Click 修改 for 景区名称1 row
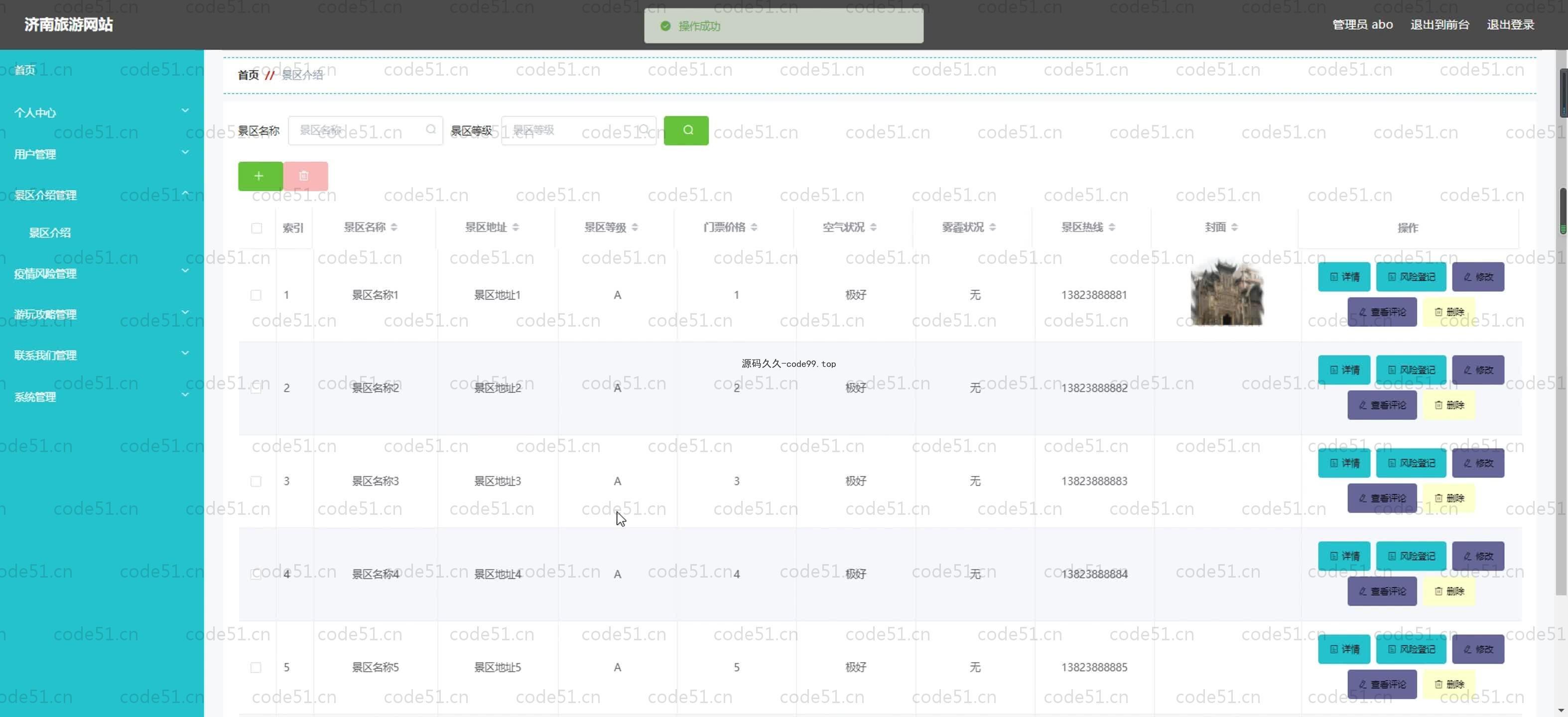Viewport: 1568px width, 717px height. 1478,277
